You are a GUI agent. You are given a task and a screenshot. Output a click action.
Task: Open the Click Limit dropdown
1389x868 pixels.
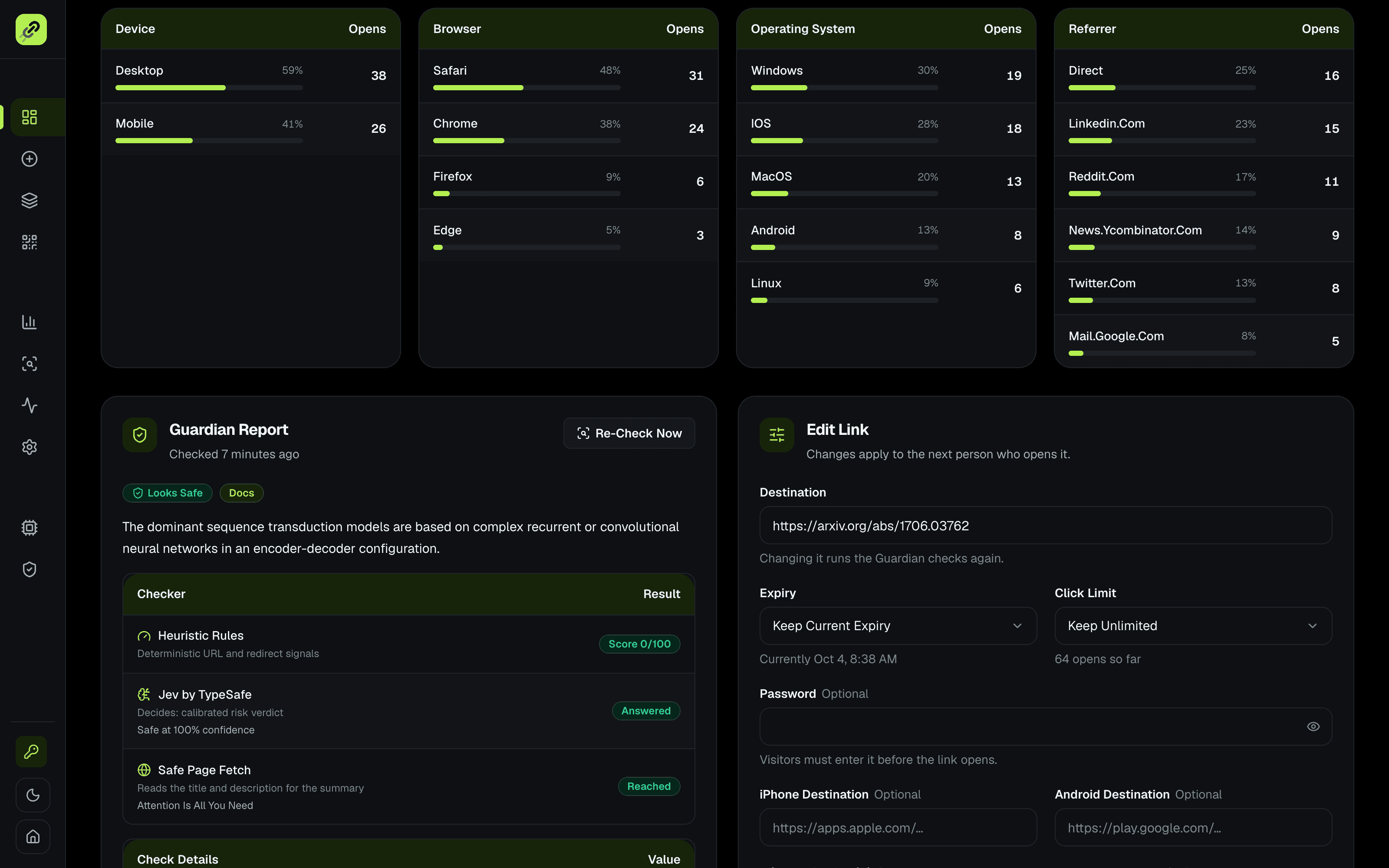pyautogui.click(x=1193, y=626)
